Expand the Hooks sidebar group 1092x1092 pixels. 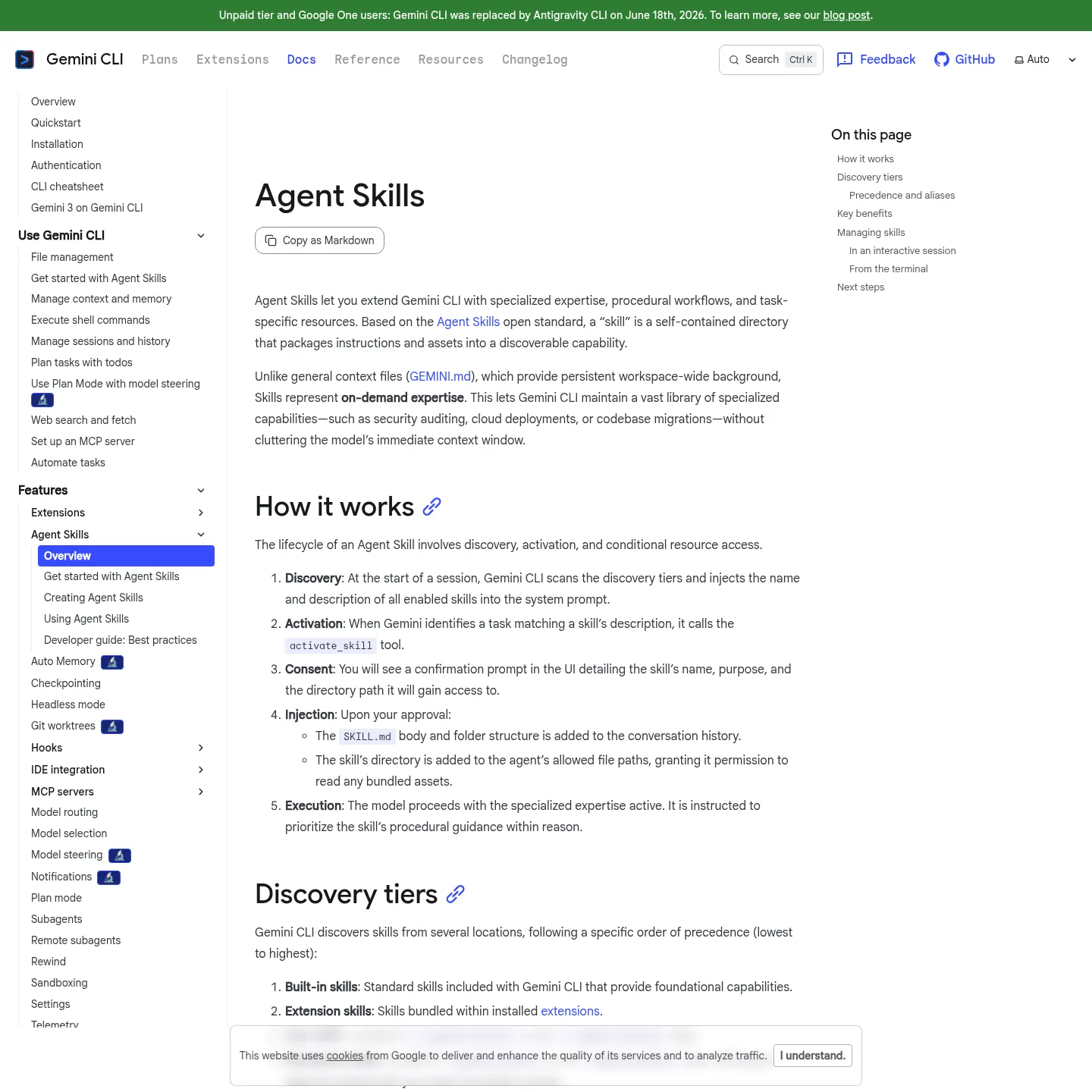[x=201, y=748]
